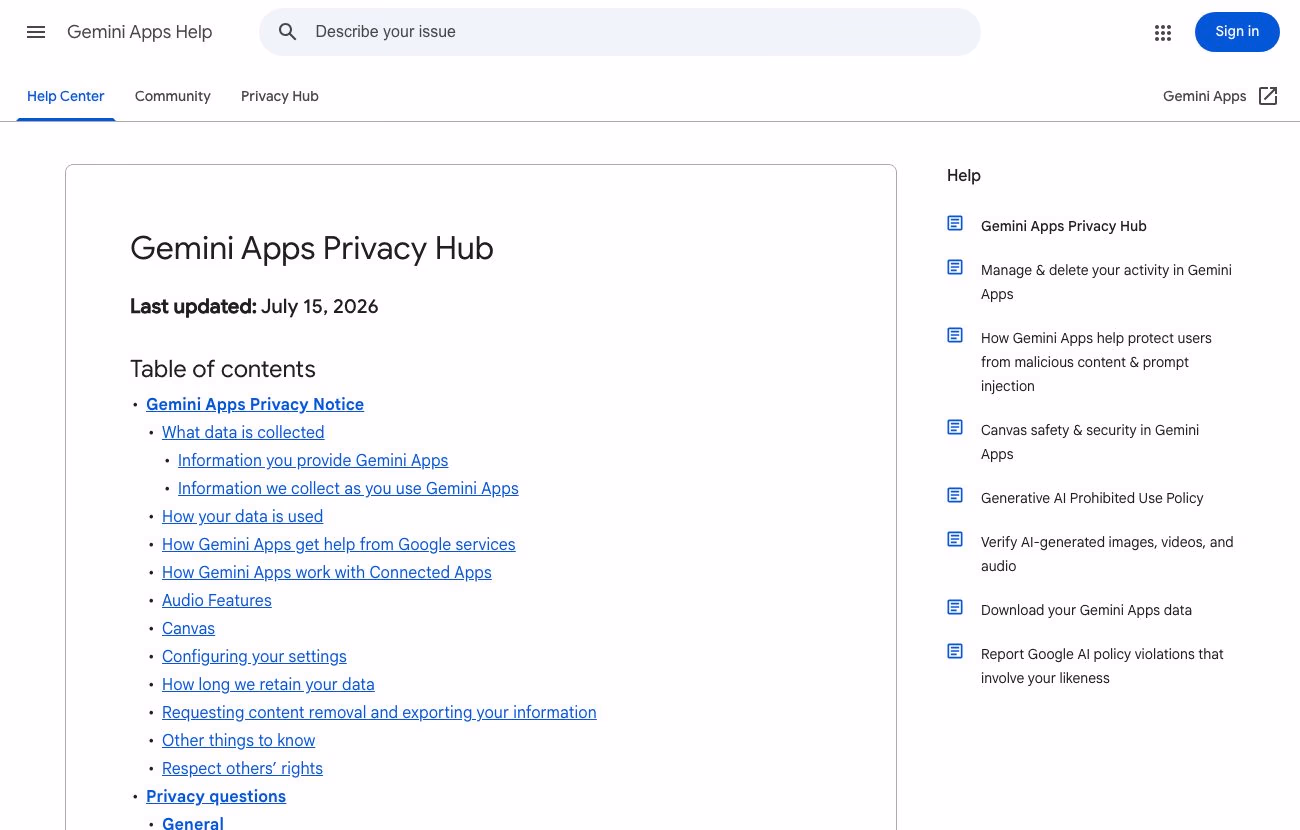Click article icon beside Generative AI Prohibited Use Policy
This screenshot has height=830, width=1300.
[955, 496]
